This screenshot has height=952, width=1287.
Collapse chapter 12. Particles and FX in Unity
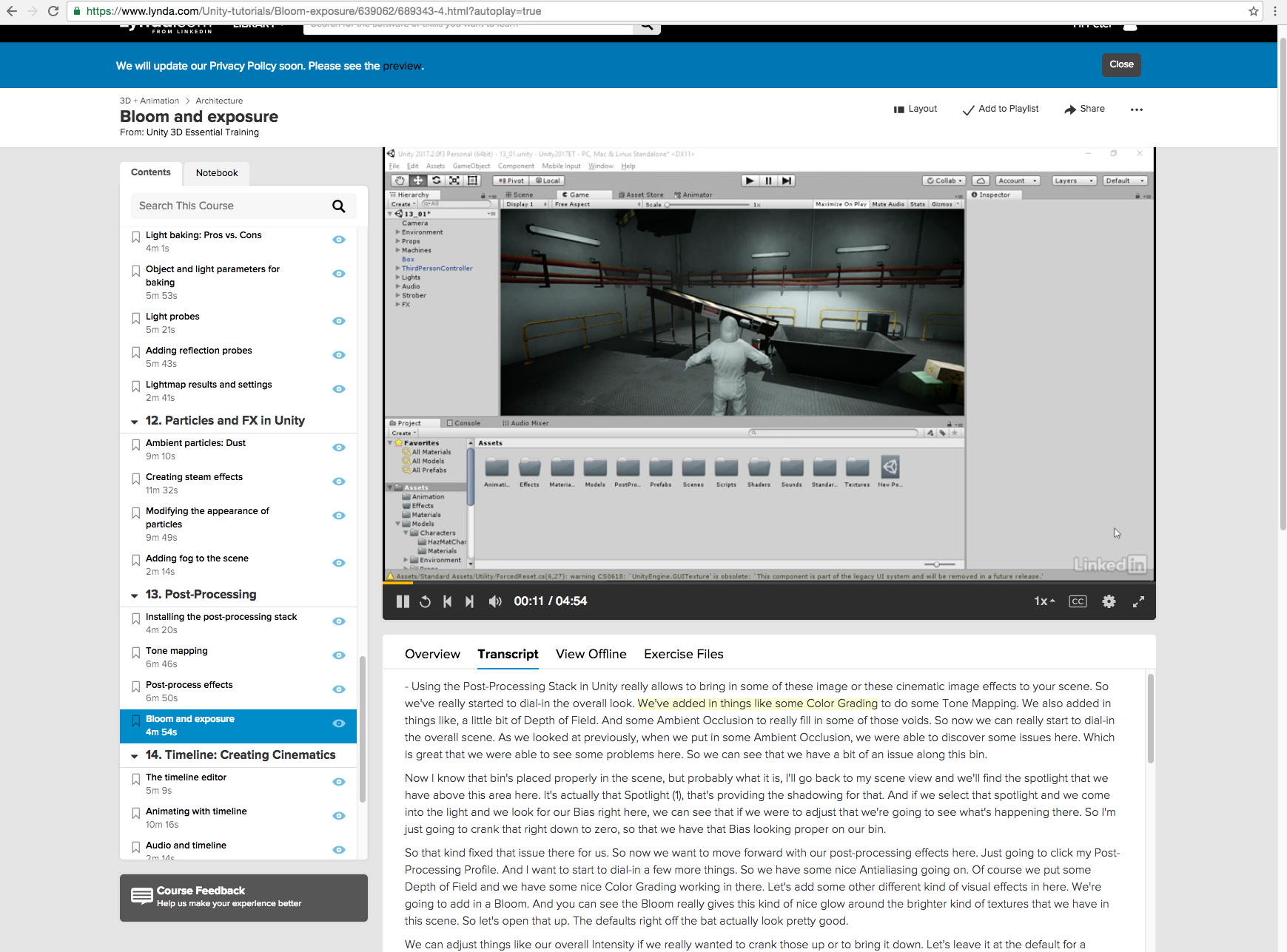point(135,422)
